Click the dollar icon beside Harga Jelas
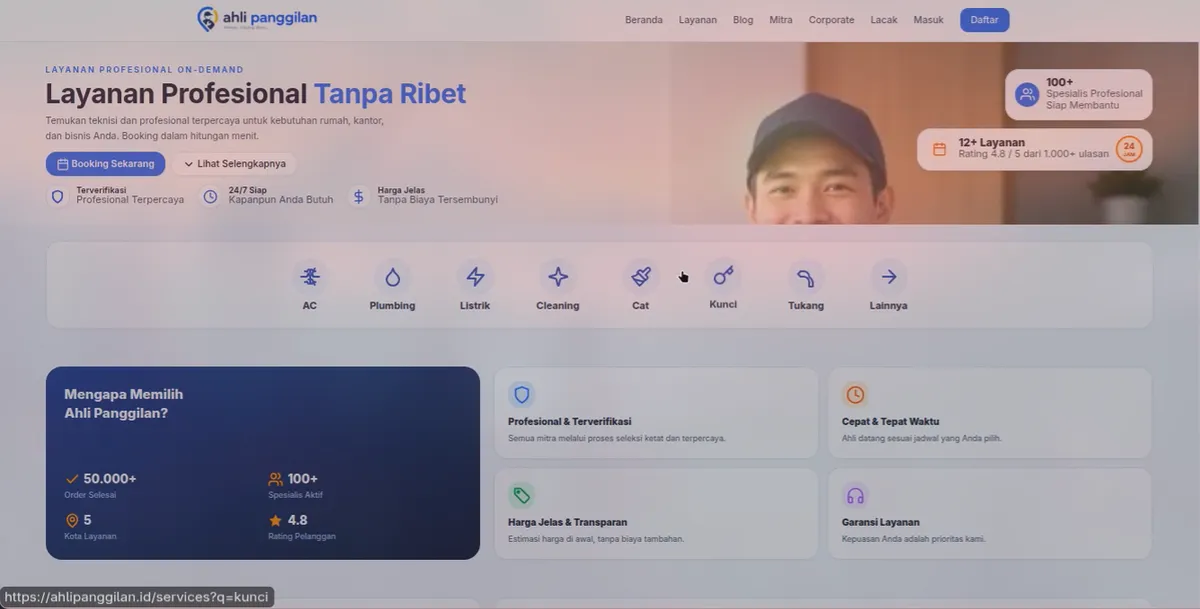This screenshot has height=609, width=1200. coord(359,196)
